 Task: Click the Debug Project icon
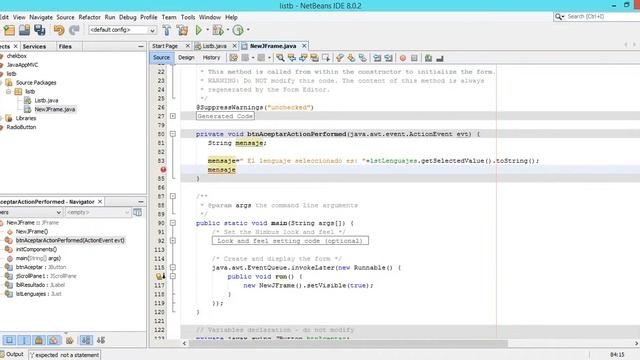218,30
